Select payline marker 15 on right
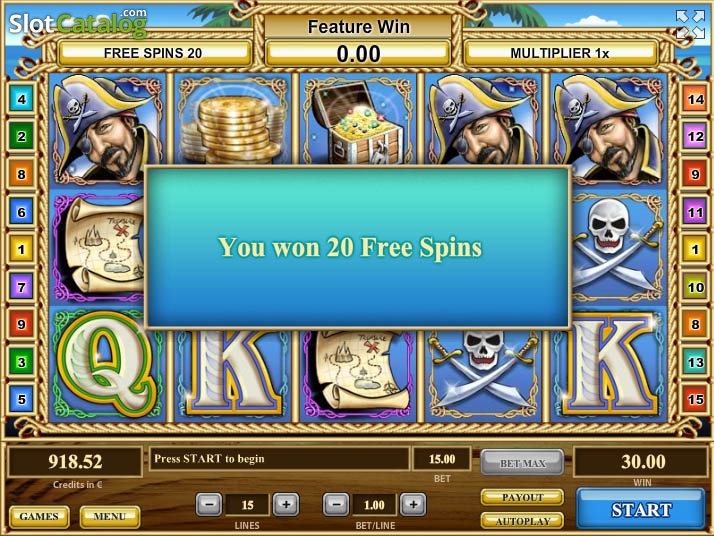 click(x=695, y=399)
